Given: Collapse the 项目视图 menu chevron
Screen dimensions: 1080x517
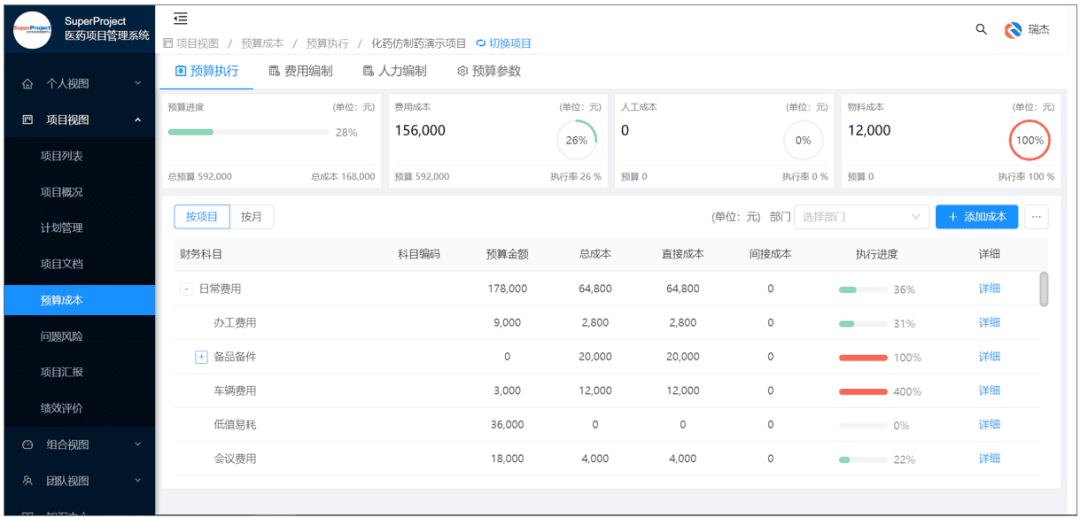Looking at the screenshot, I should (137, 120).
